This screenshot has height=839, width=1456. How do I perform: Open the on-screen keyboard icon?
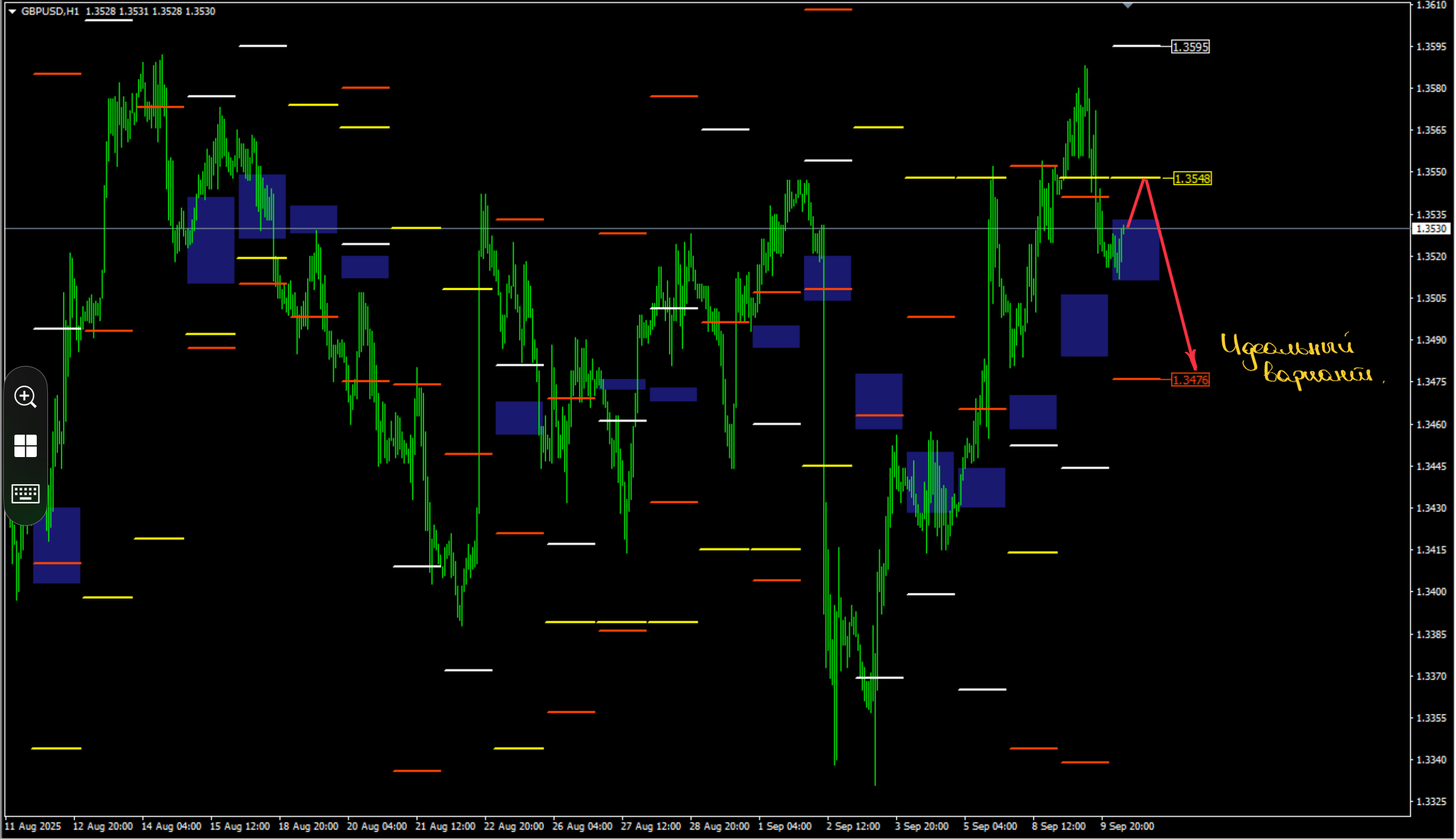tap(26, 493)
